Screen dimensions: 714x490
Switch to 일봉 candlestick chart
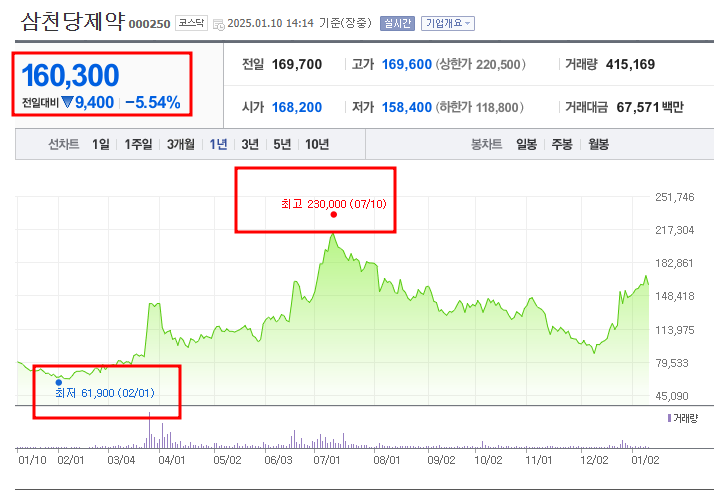click(x=526, y=144)
